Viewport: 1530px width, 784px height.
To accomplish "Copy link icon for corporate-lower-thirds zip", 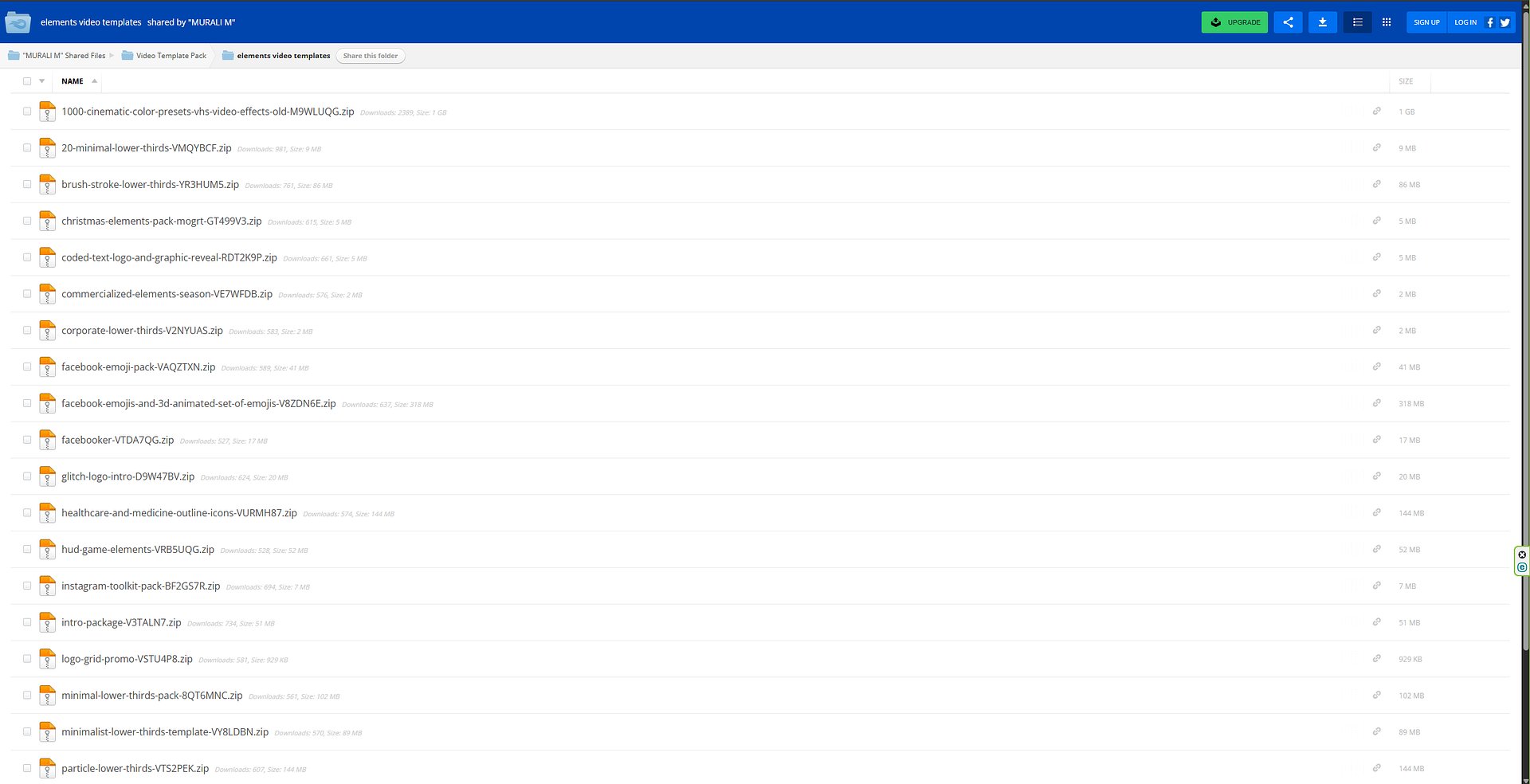I will tap(1376, 330).
